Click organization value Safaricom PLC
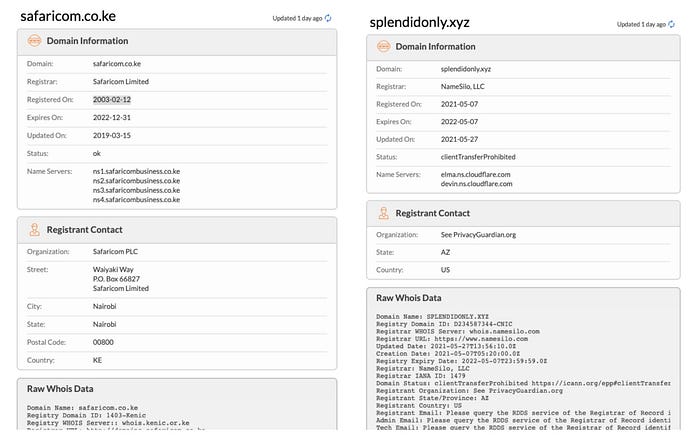The height and width of the screenshot is (440, 700). 115,252
